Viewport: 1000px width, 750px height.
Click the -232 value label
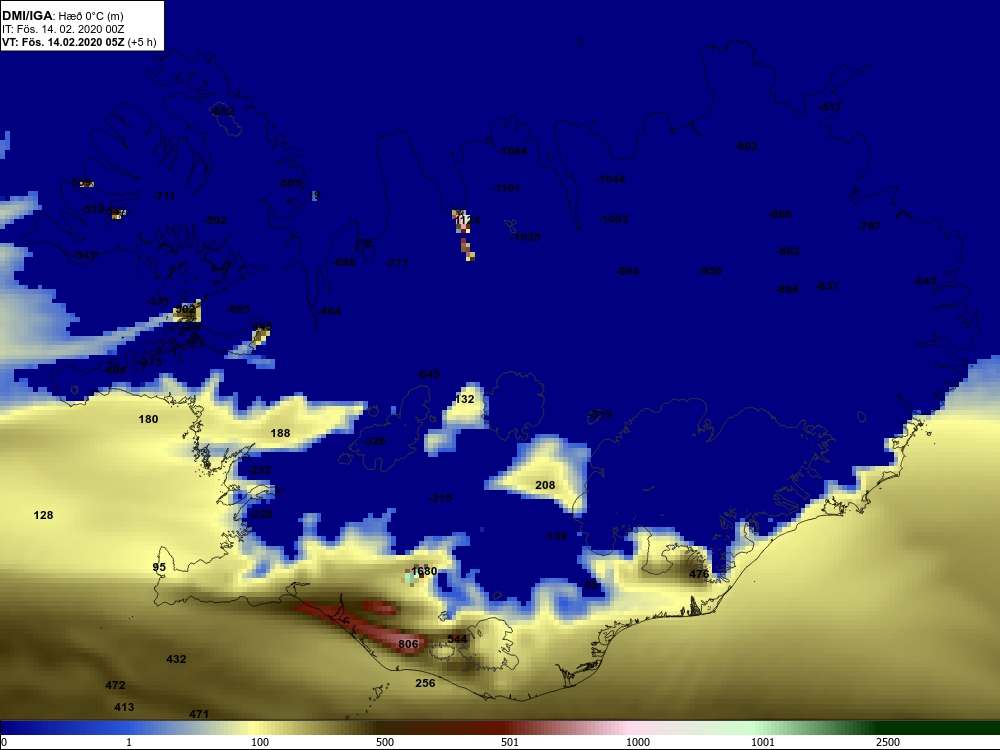[x=259, y=470]
